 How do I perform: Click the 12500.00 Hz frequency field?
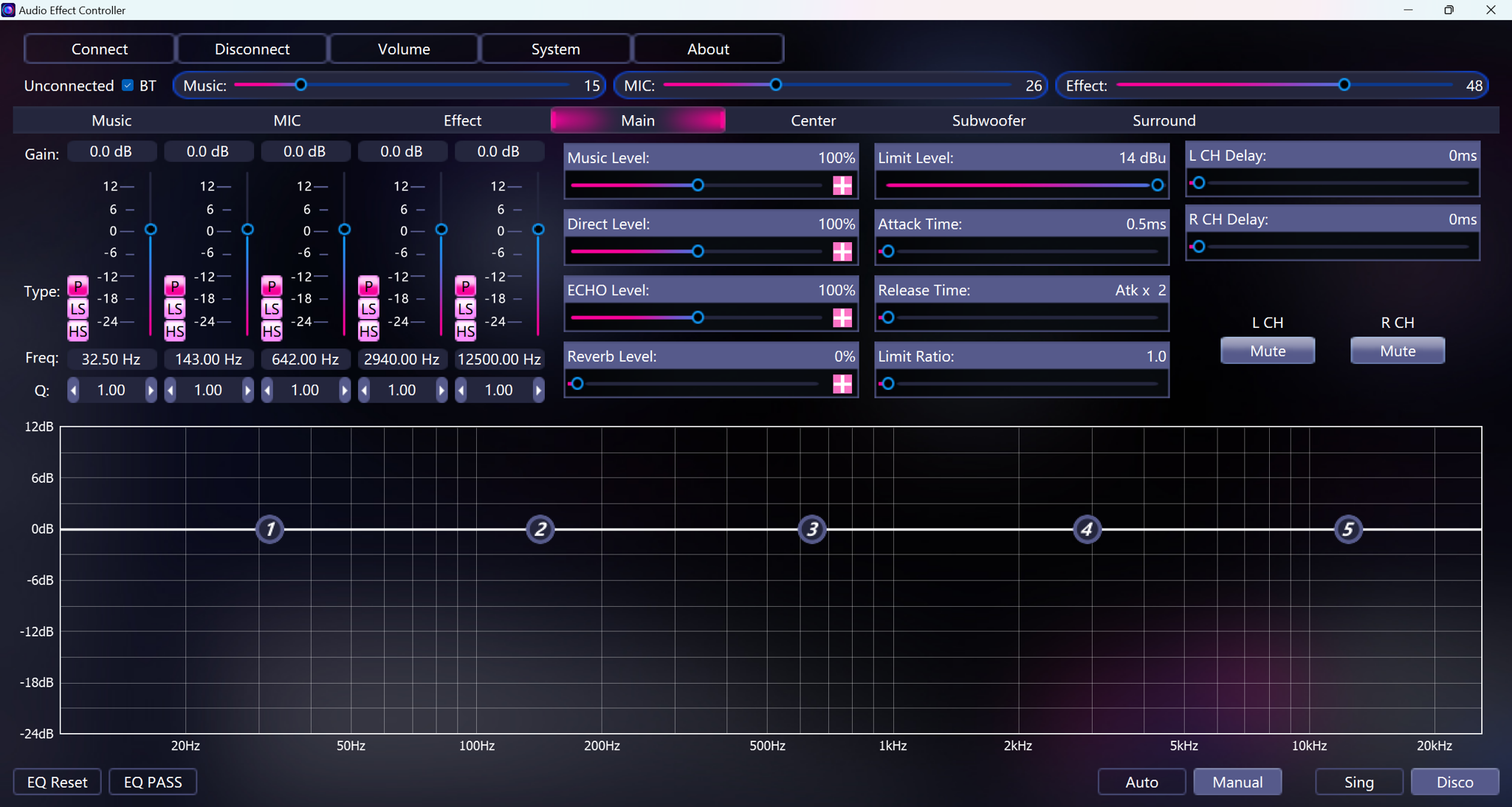click(499, 359)
